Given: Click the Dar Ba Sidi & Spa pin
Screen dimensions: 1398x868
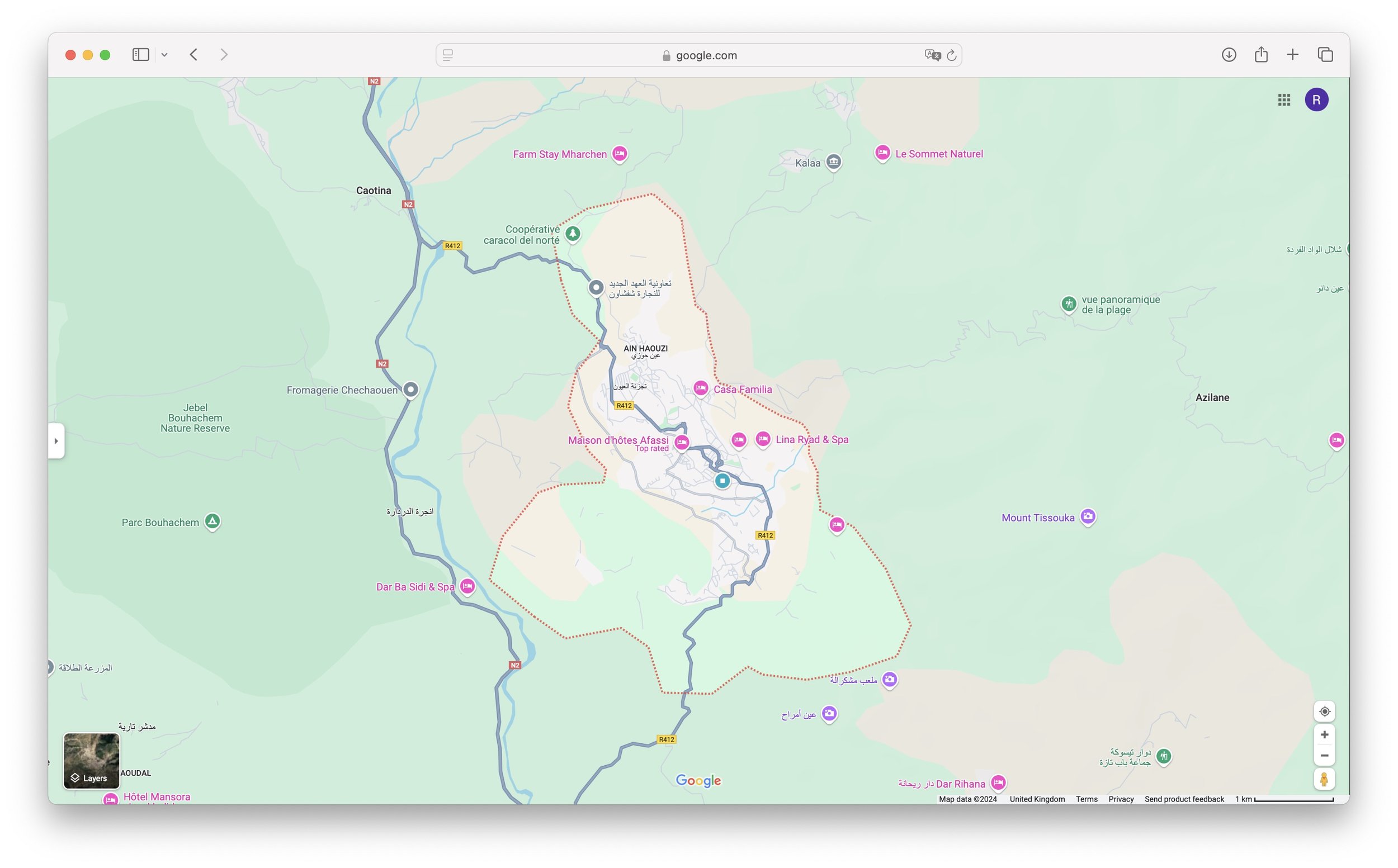Looking at the screenshot, I should [x=467, y=587].
